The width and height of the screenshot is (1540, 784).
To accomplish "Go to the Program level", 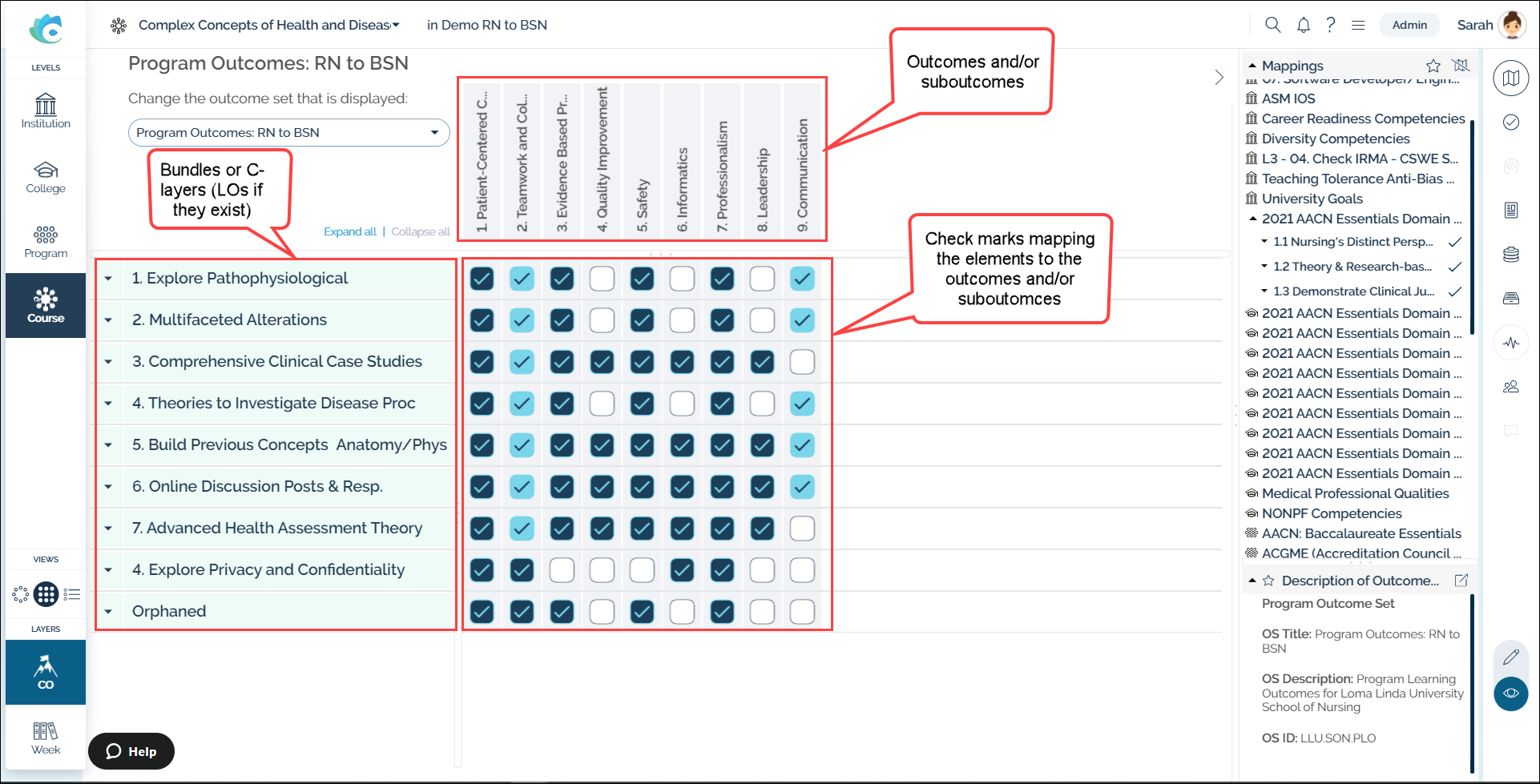I will (46, 242).
